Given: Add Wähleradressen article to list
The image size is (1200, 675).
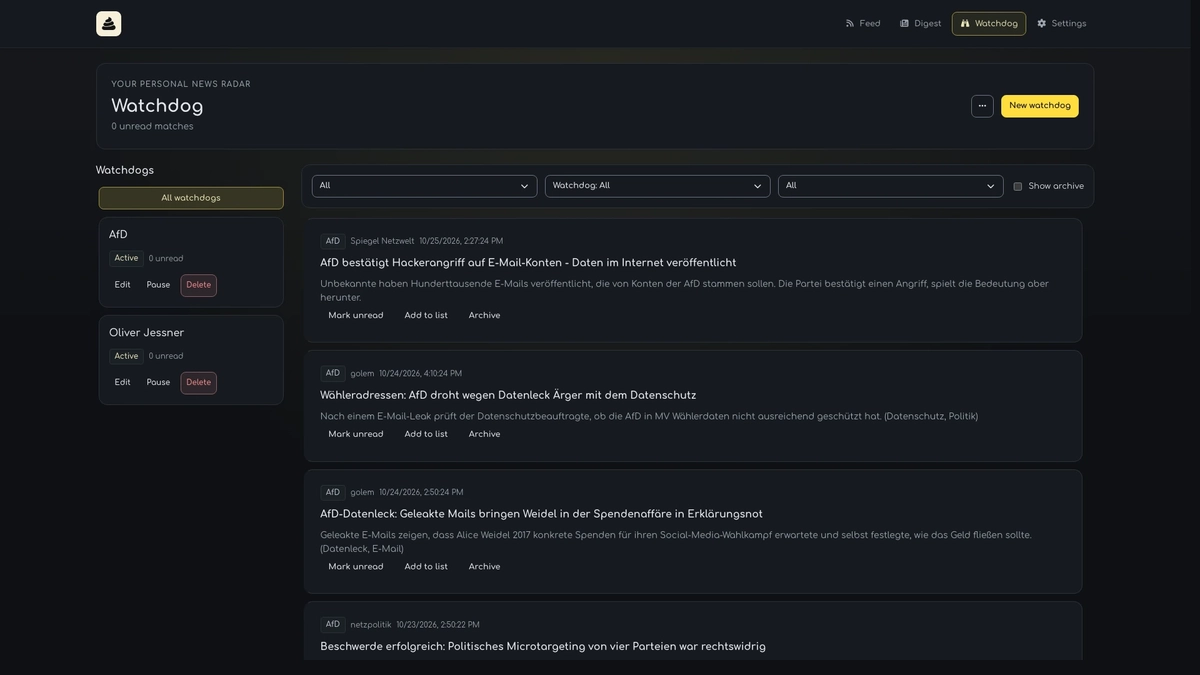Looking at the screenshot, I should coord(426,435).
